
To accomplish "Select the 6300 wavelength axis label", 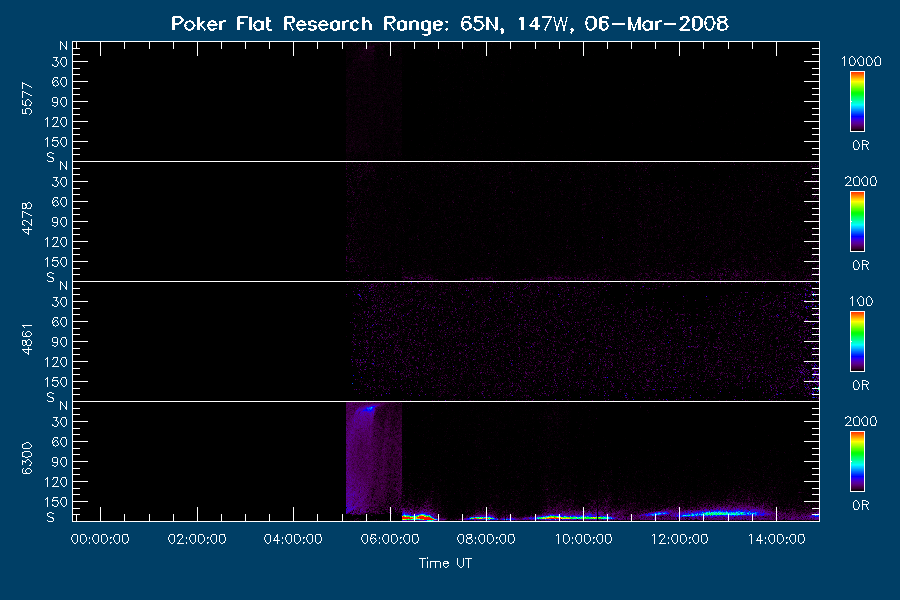I will [27, 458].
